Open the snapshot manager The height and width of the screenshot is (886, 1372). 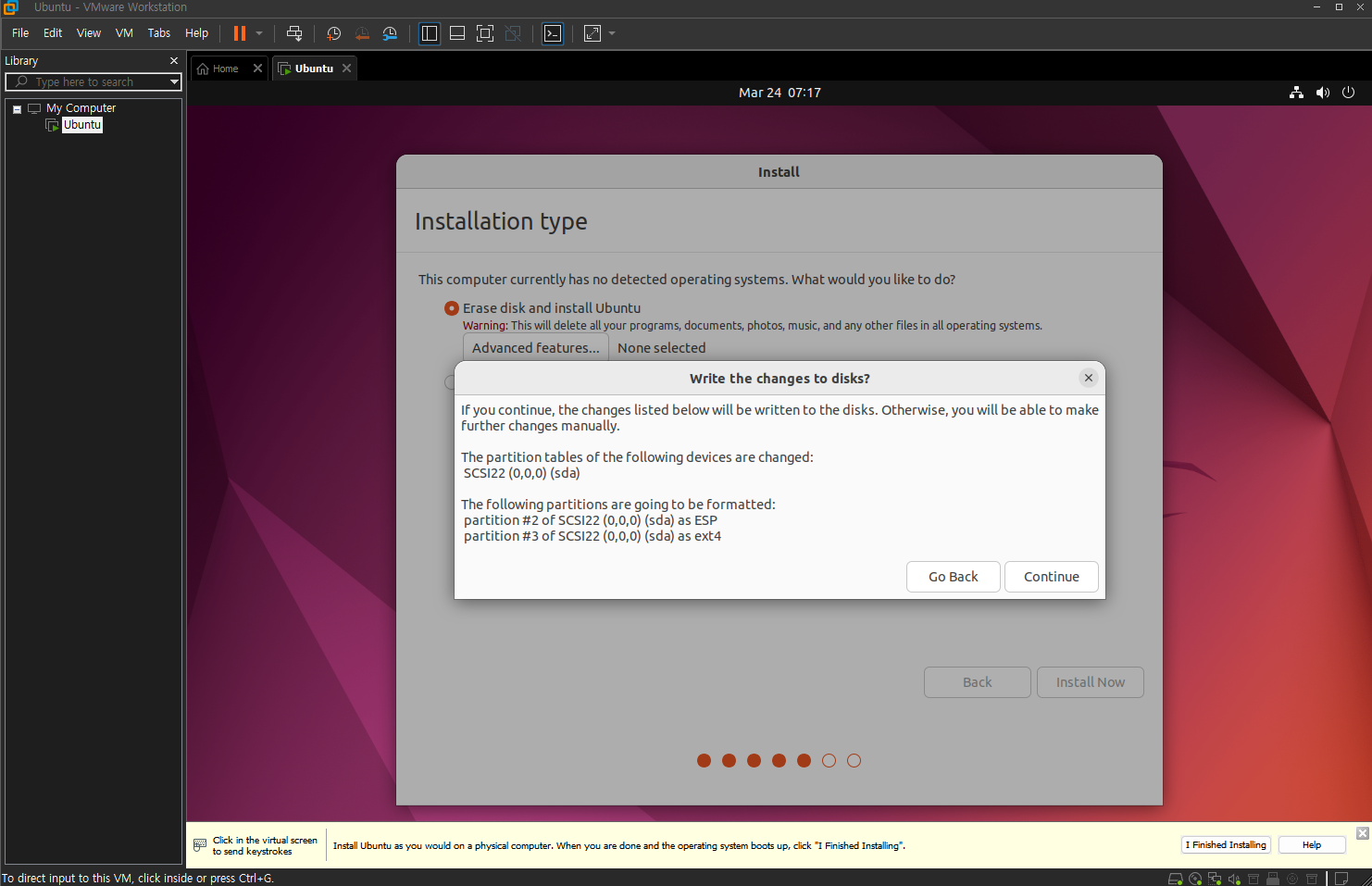390,33
